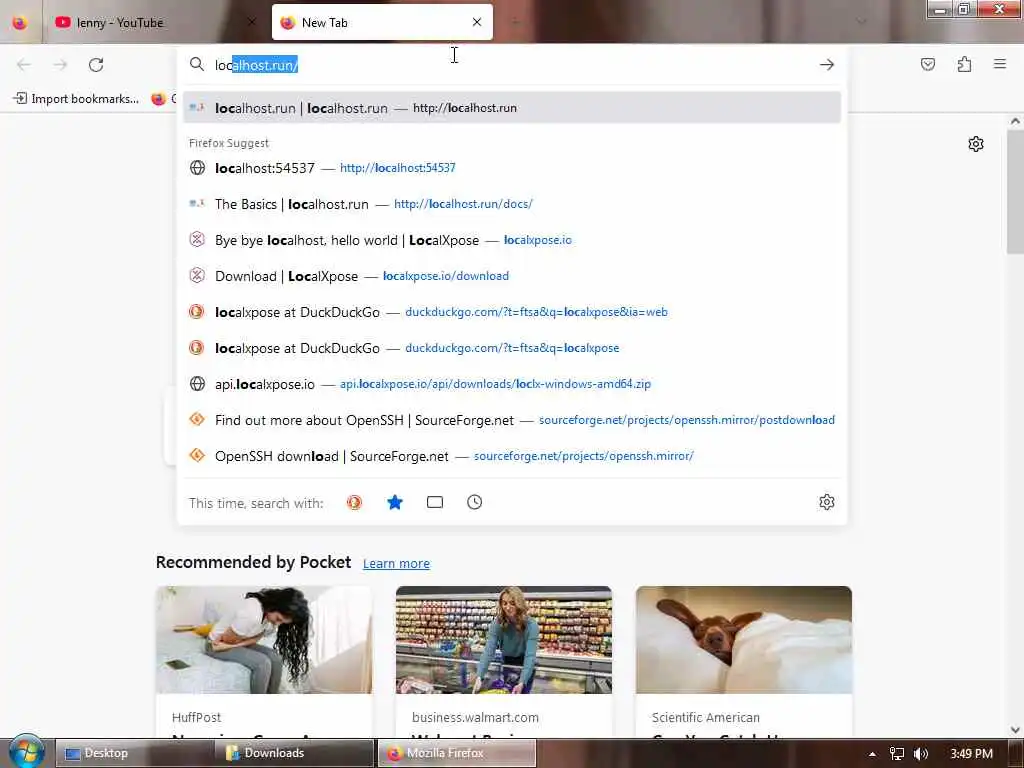Click Mozilla Firefox taskbar button

(x=457, y=753)
